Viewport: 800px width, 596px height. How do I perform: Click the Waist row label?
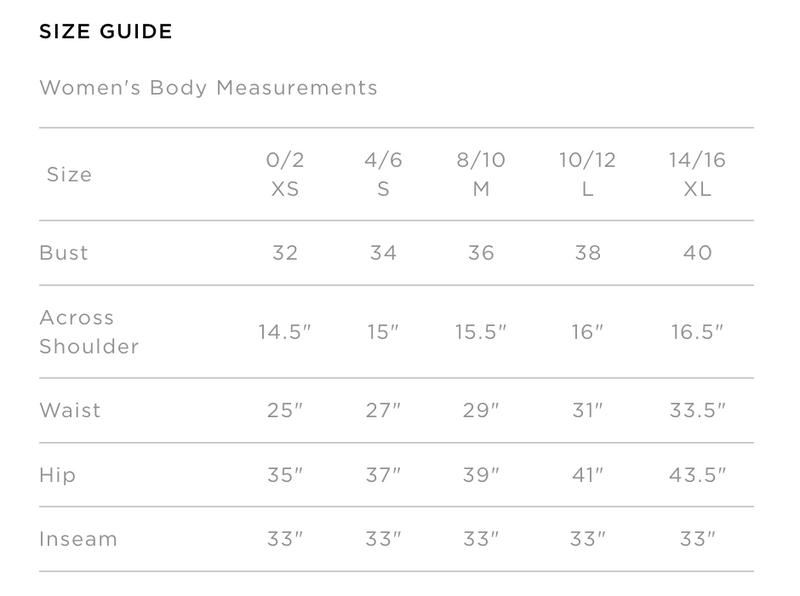(70, 410)
